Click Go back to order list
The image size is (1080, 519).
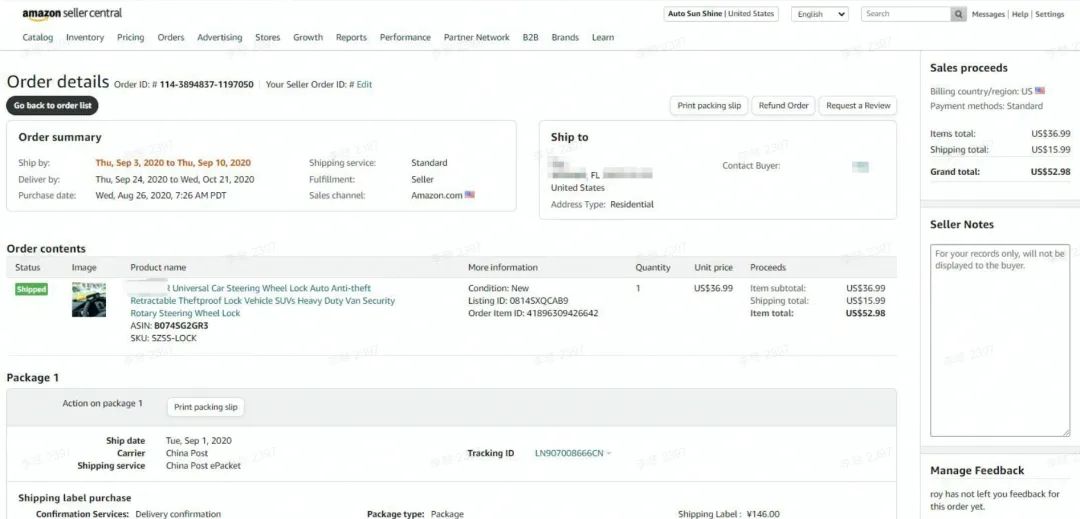coord(52,105)
